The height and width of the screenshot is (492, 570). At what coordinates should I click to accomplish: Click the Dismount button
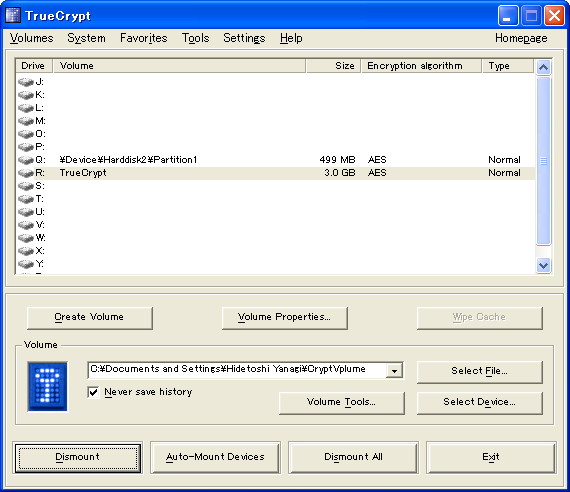pos(77,457)
